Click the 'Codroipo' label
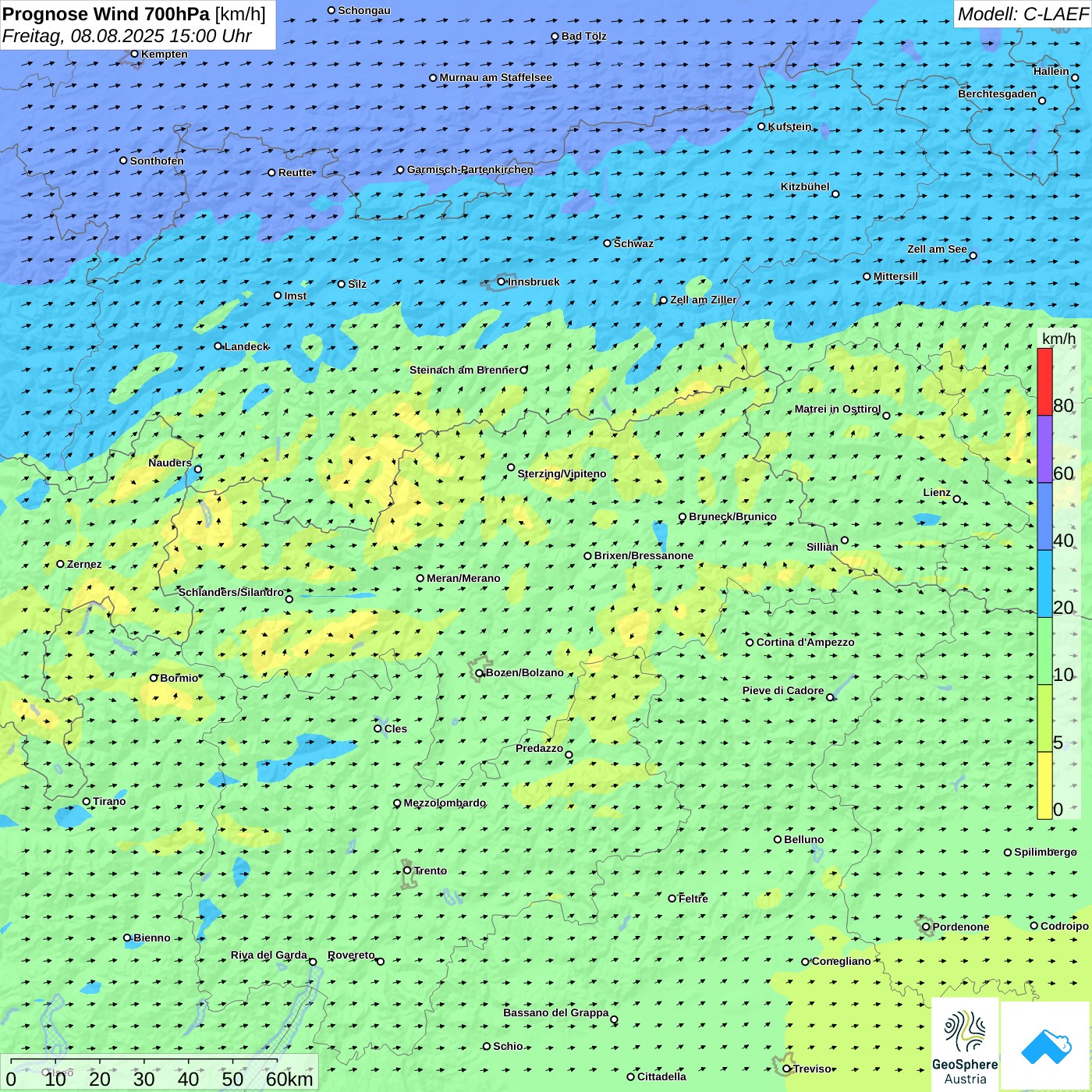 click(x=1065, y=926)
